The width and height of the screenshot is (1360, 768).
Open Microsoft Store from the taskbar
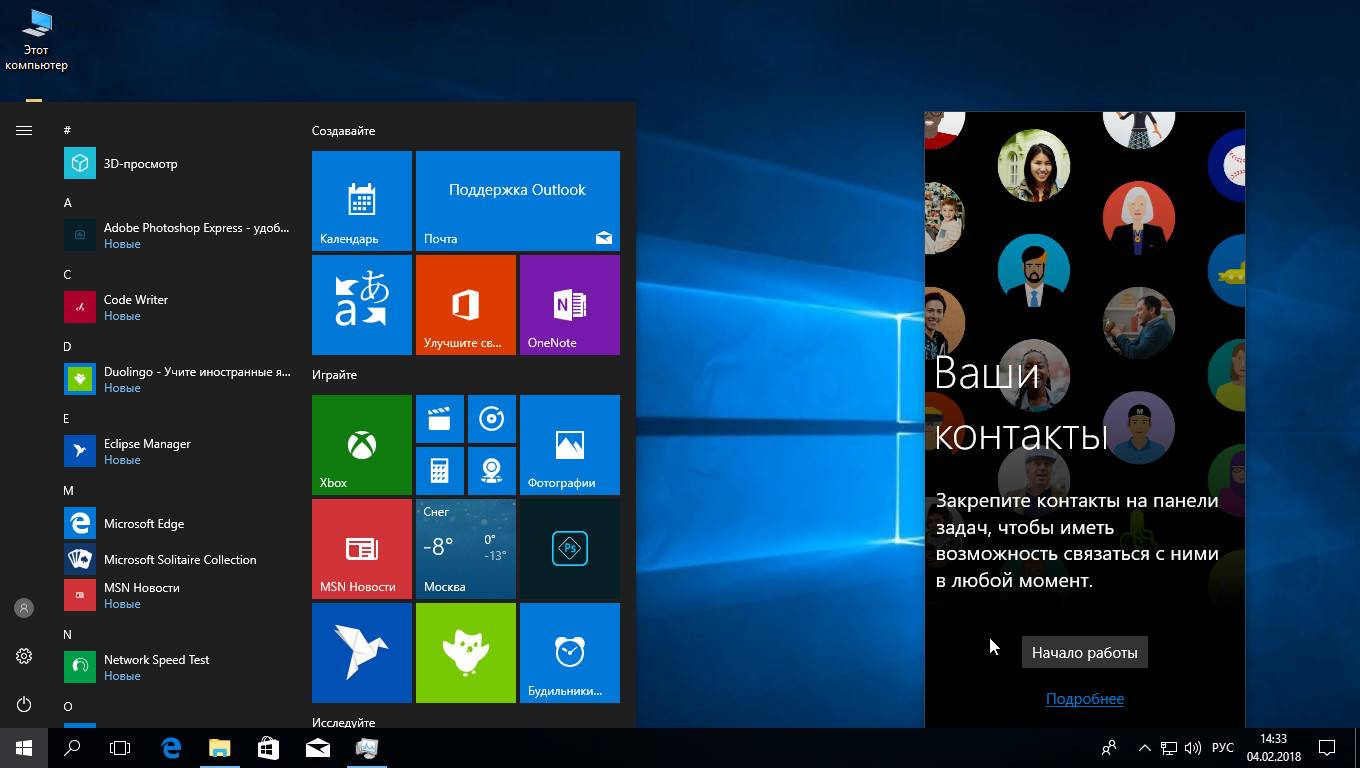tap(269, 748)
